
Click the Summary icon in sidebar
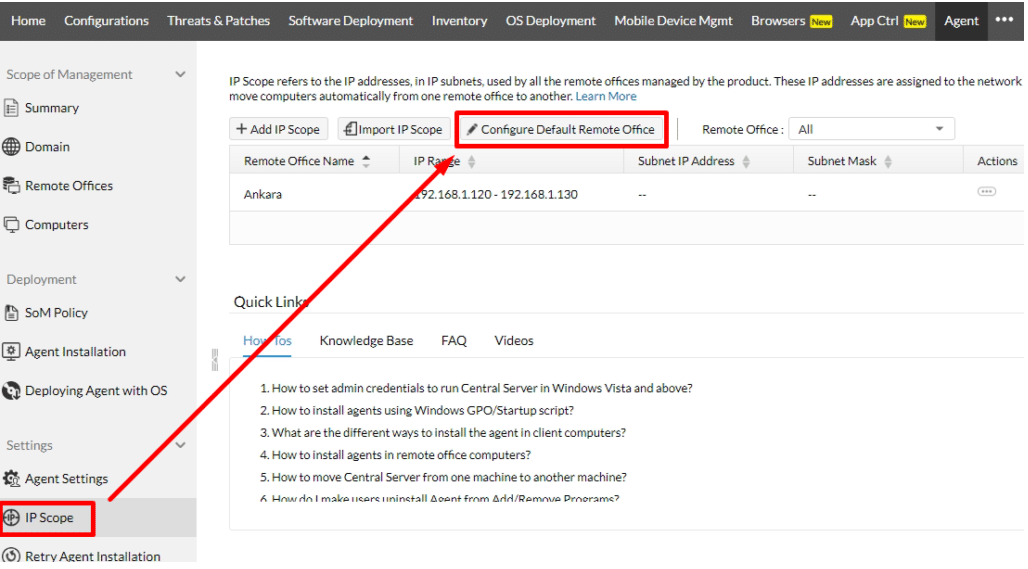11,108
